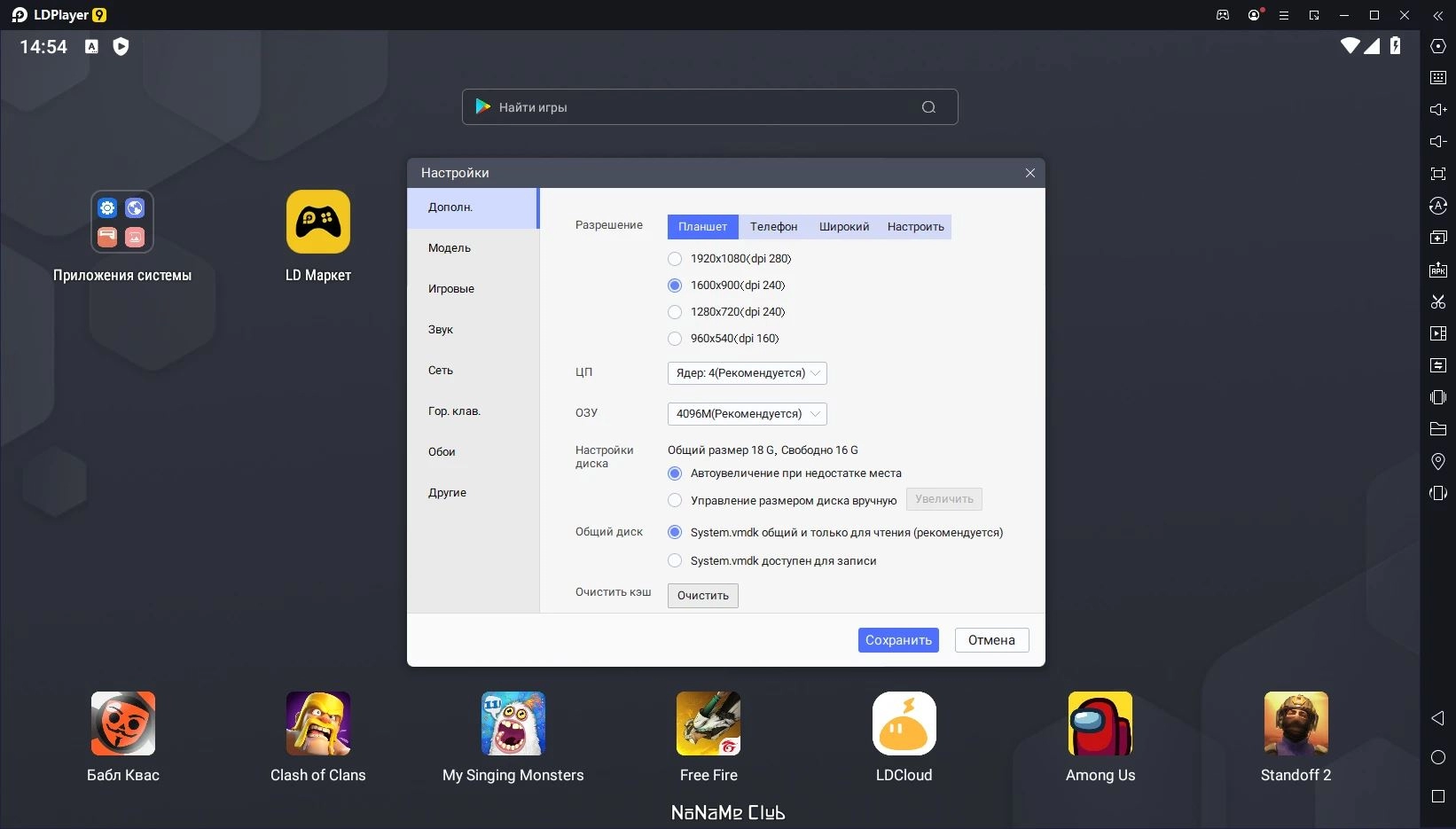
Task: Click the Сохранить button
Action: point(897,640)
